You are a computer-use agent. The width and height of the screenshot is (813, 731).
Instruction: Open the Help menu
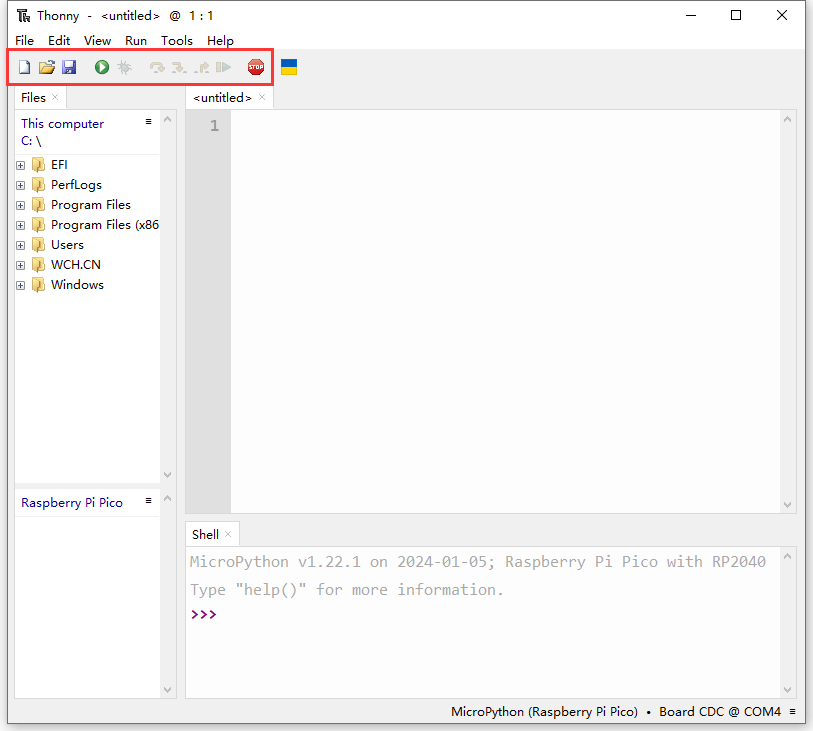(x=220, y=40)
